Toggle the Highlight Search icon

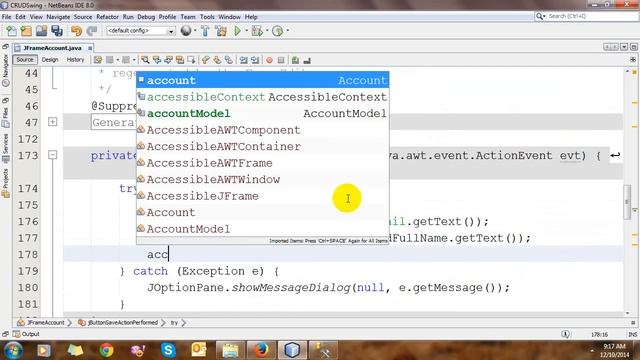tap(180, 60)
